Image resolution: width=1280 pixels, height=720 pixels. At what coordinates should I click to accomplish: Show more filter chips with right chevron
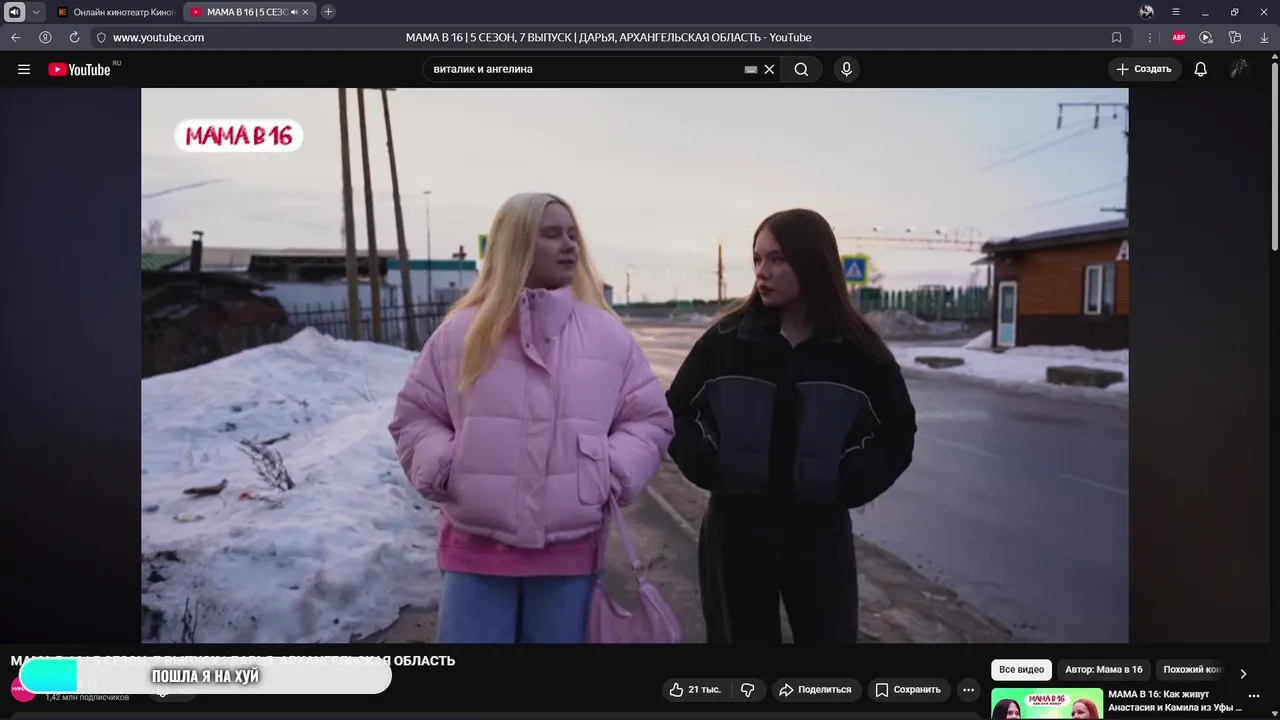tap(1243, 673)
